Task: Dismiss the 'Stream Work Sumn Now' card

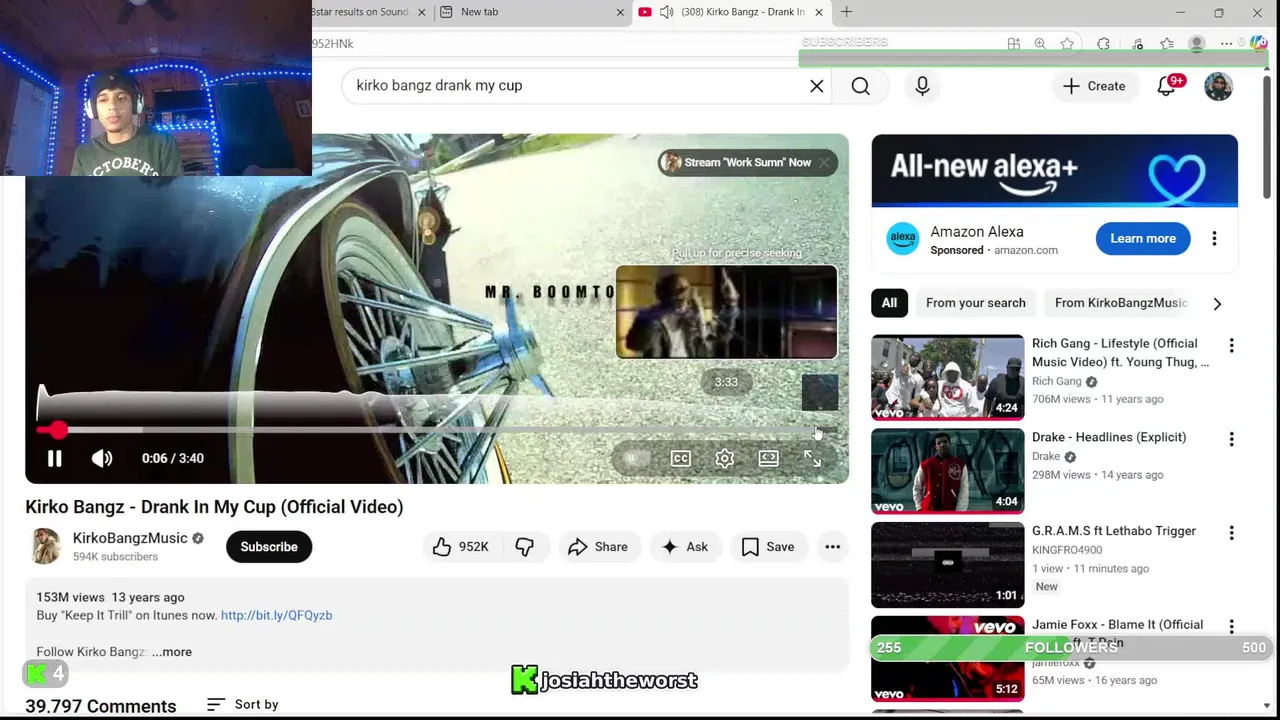Action: [x=824, y=162]
